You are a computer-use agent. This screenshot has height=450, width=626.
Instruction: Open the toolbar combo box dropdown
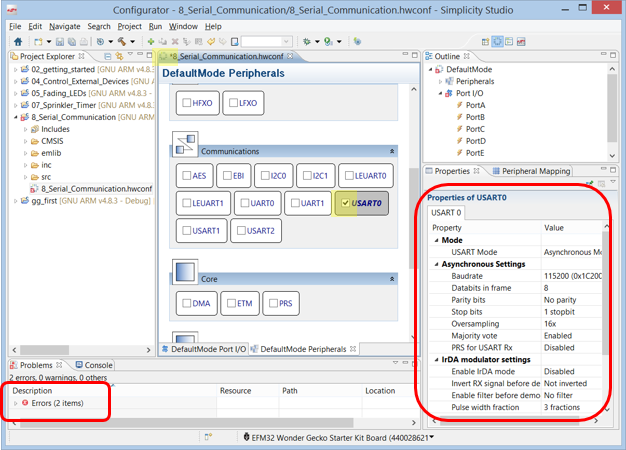pyautogui.click(x=286, y=42)
